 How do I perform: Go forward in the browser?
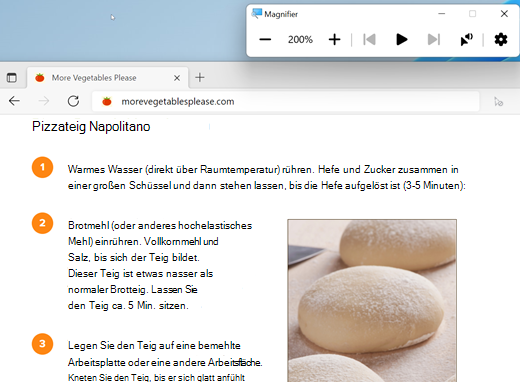tap(44, 101)
